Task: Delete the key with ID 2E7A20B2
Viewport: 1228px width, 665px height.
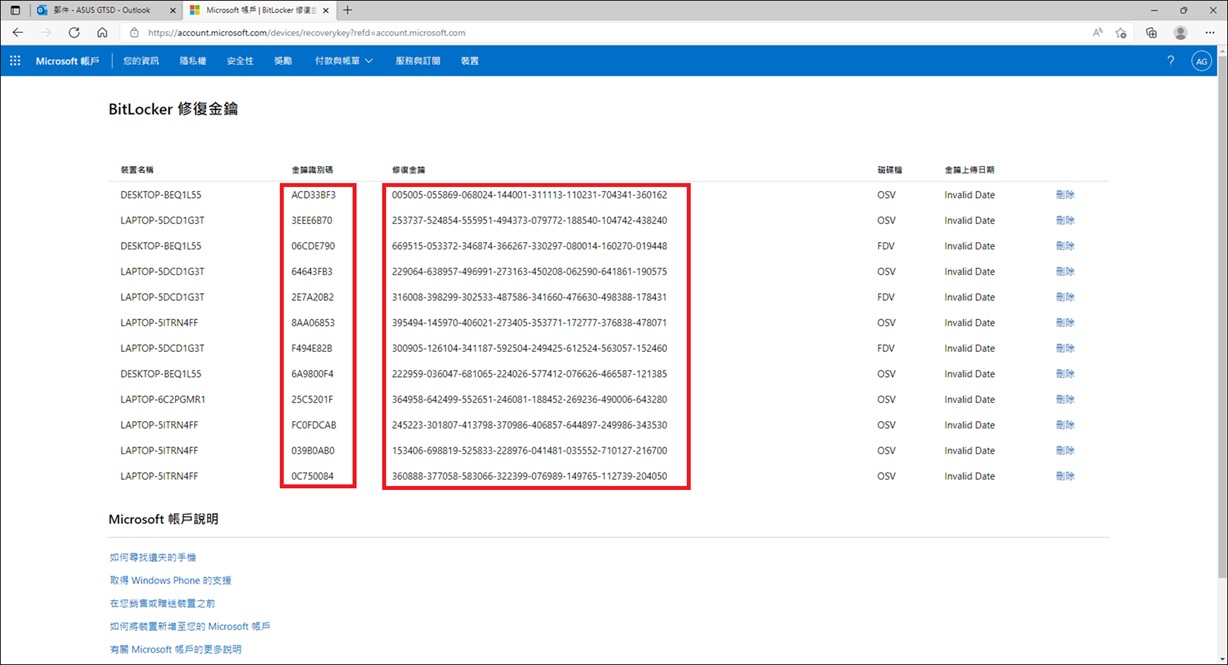Action: pyautogui.click(x=1065, y=297)
